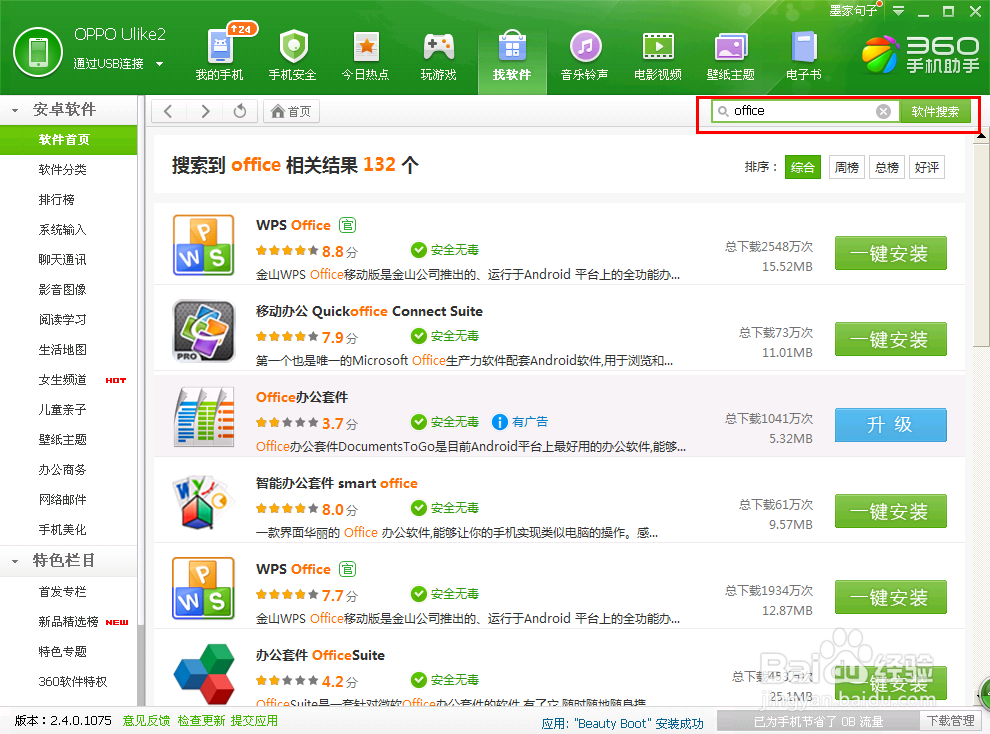Upgrade Office办公套件 with 升级 button
Image resolution: width=990 pixels, height=734 pixels.
890,425
